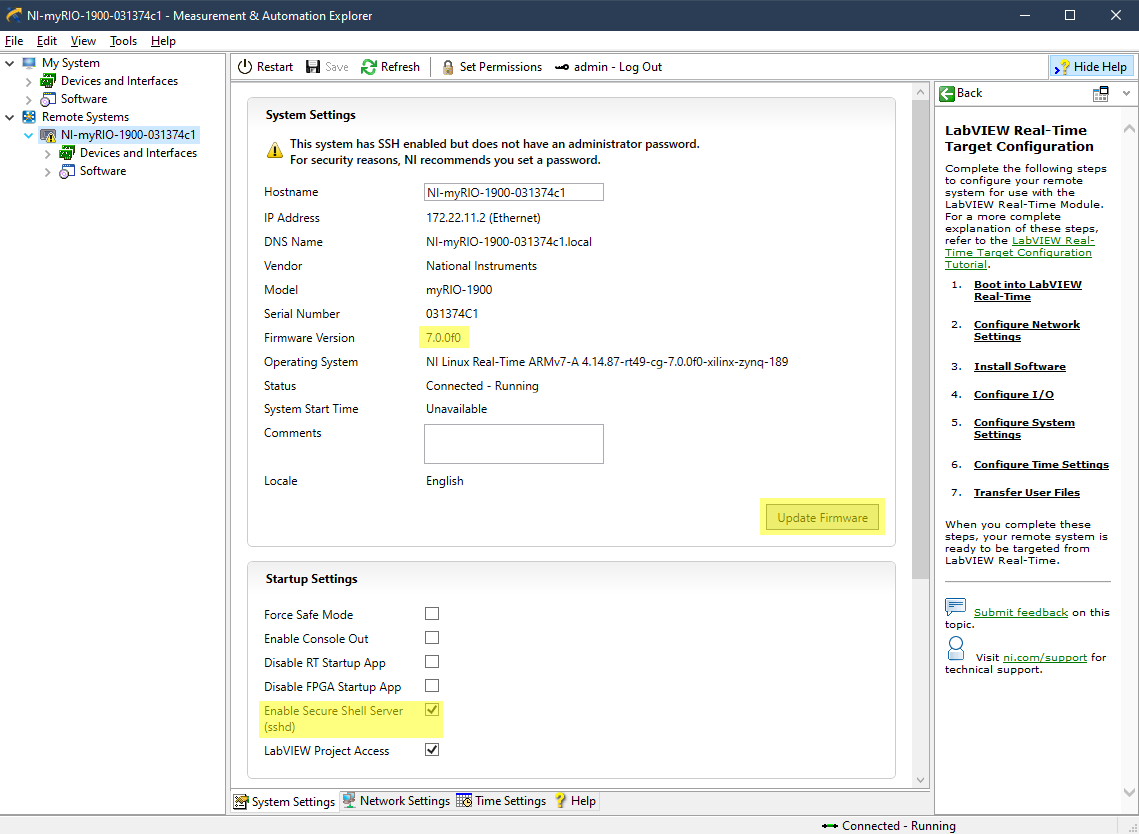Click the Restart power icon in toolbar
Image resolution: width=1139 pixels, height=834 pixels.
[x=245, y=67]
